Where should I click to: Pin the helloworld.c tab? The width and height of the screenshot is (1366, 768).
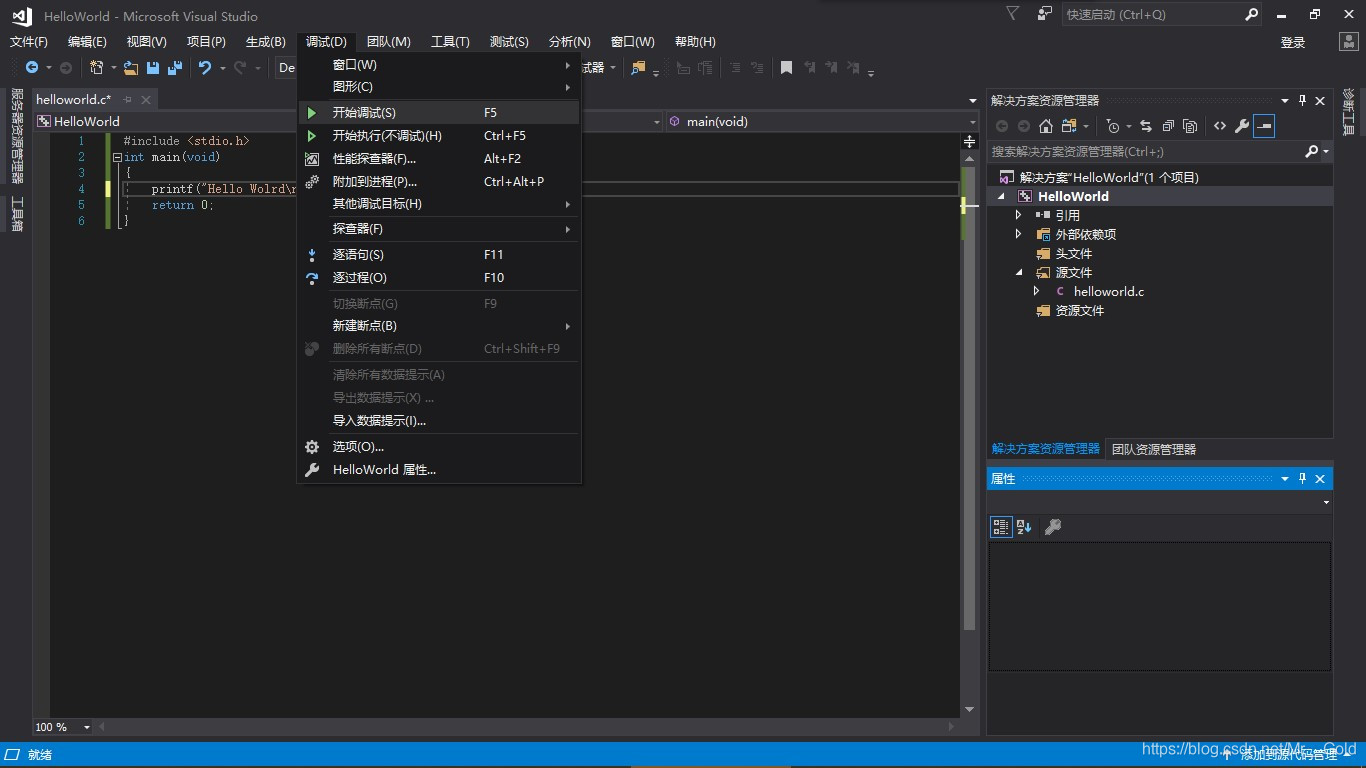(128, 100)
